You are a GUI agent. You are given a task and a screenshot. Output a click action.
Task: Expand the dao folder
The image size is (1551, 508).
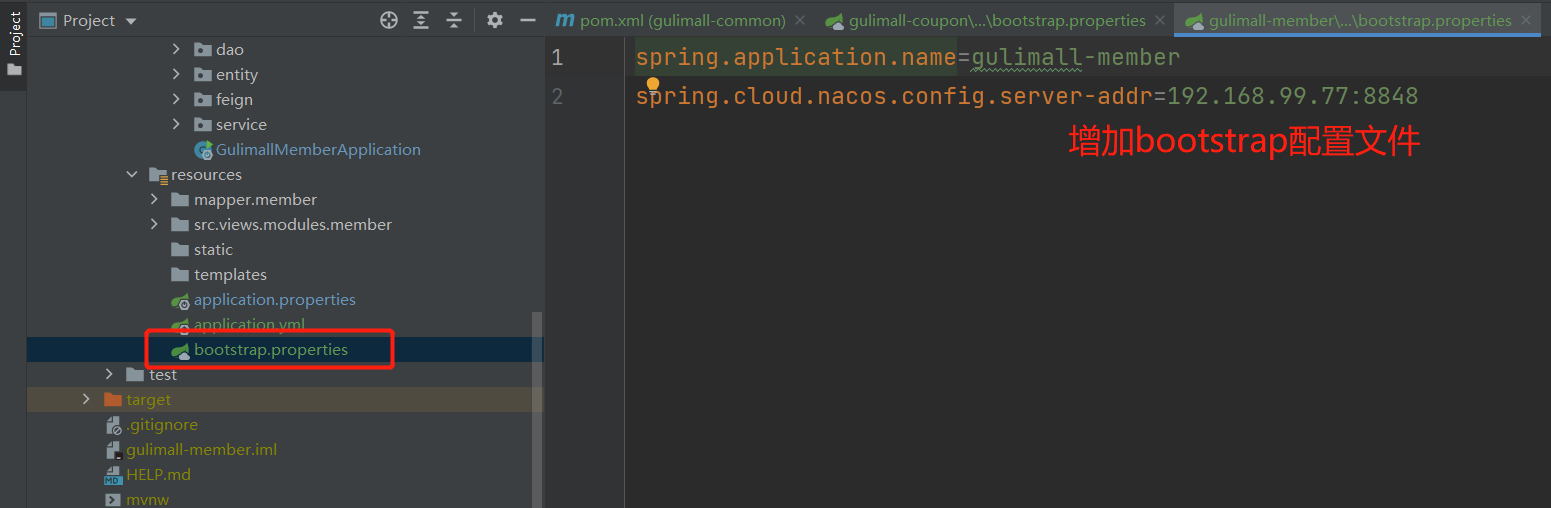[x=176, y=49]
